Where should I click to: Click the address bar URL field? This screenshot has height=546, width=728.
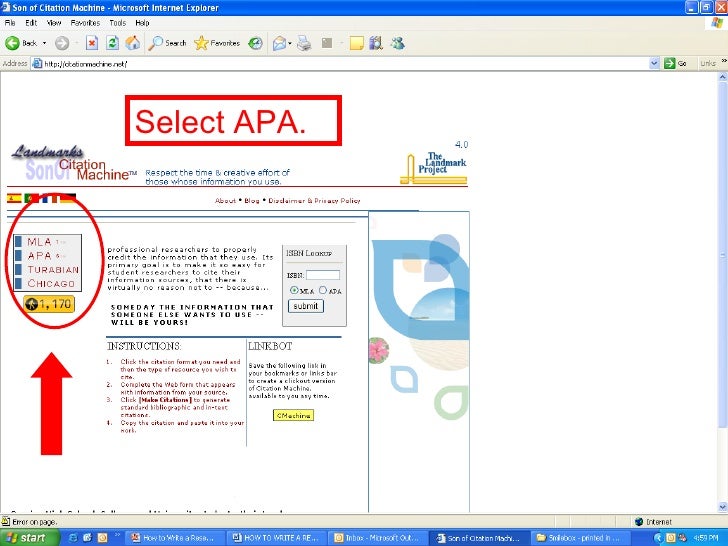coord(344,64)
